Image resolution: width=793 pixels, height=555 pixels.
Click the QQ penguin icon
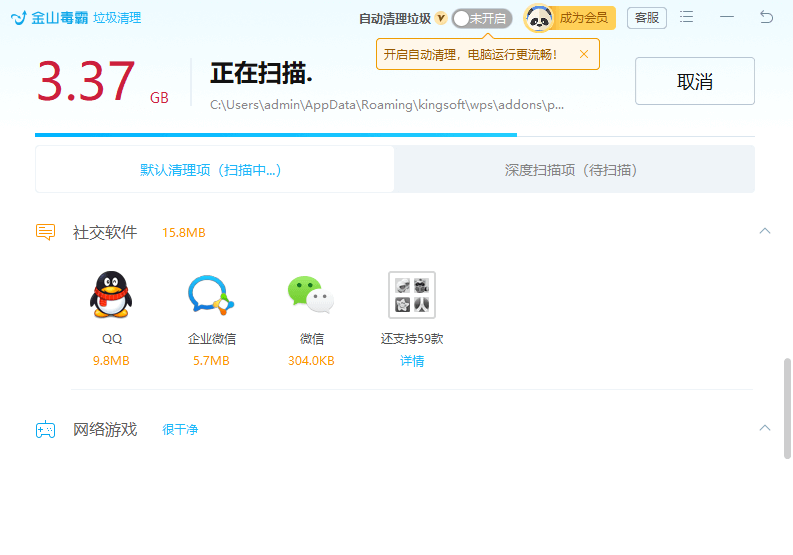point(111,295)
